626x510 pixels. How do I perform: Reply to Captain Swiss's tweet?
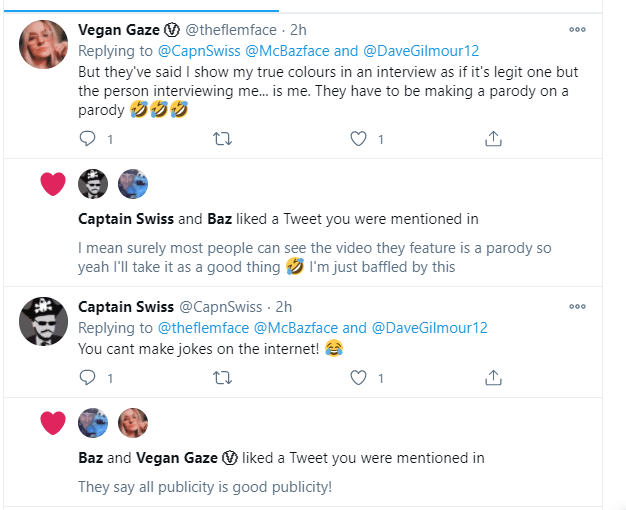click(x=87, y=377)
